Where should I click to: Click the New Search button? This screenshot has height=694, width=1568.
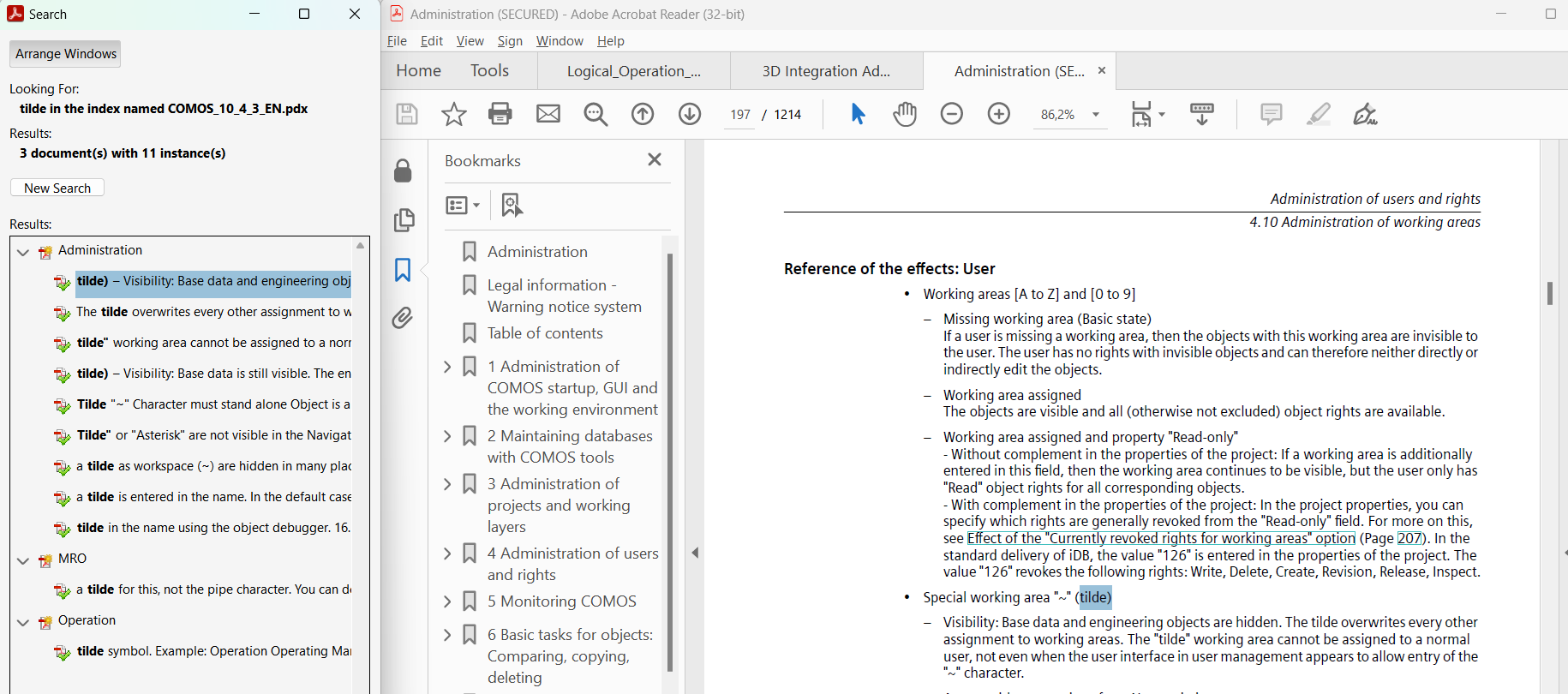(x=57, y=188)
